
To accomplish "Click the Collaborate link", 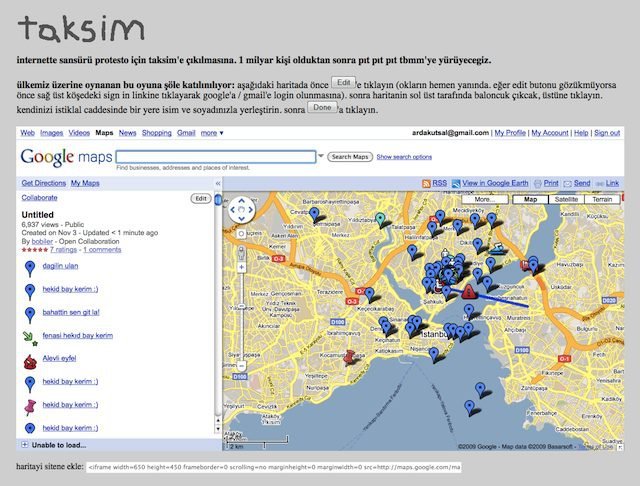I will pos(39,198).
